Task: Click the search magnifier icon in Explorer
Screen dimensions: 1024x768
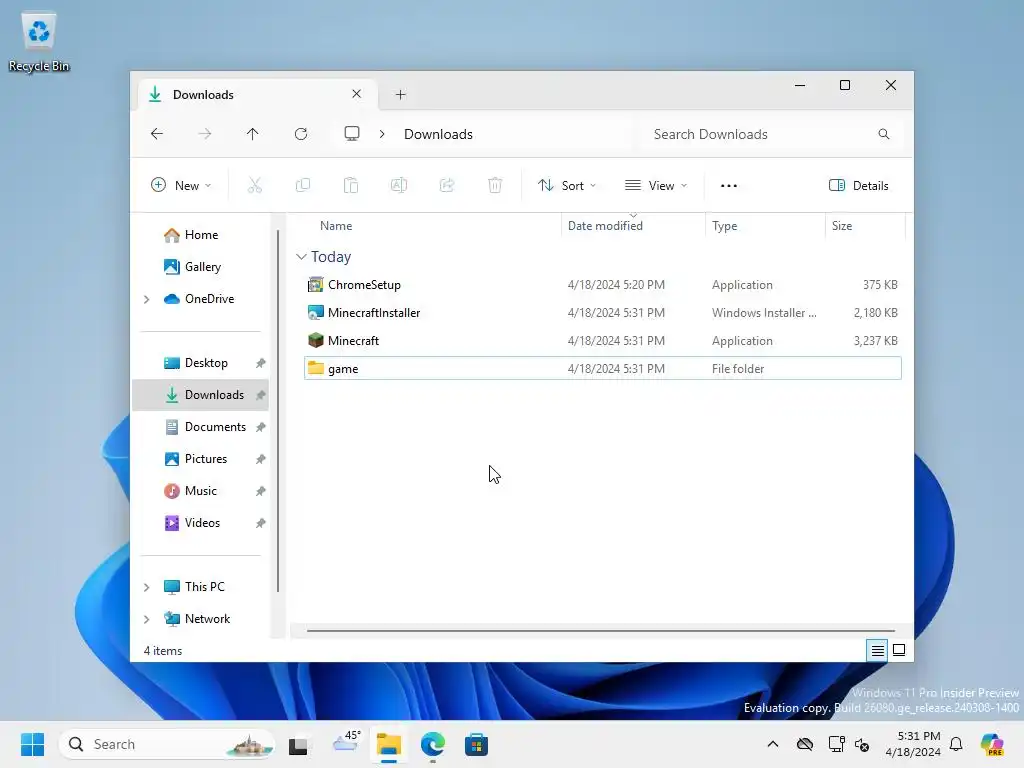Action: click(884, 134)
